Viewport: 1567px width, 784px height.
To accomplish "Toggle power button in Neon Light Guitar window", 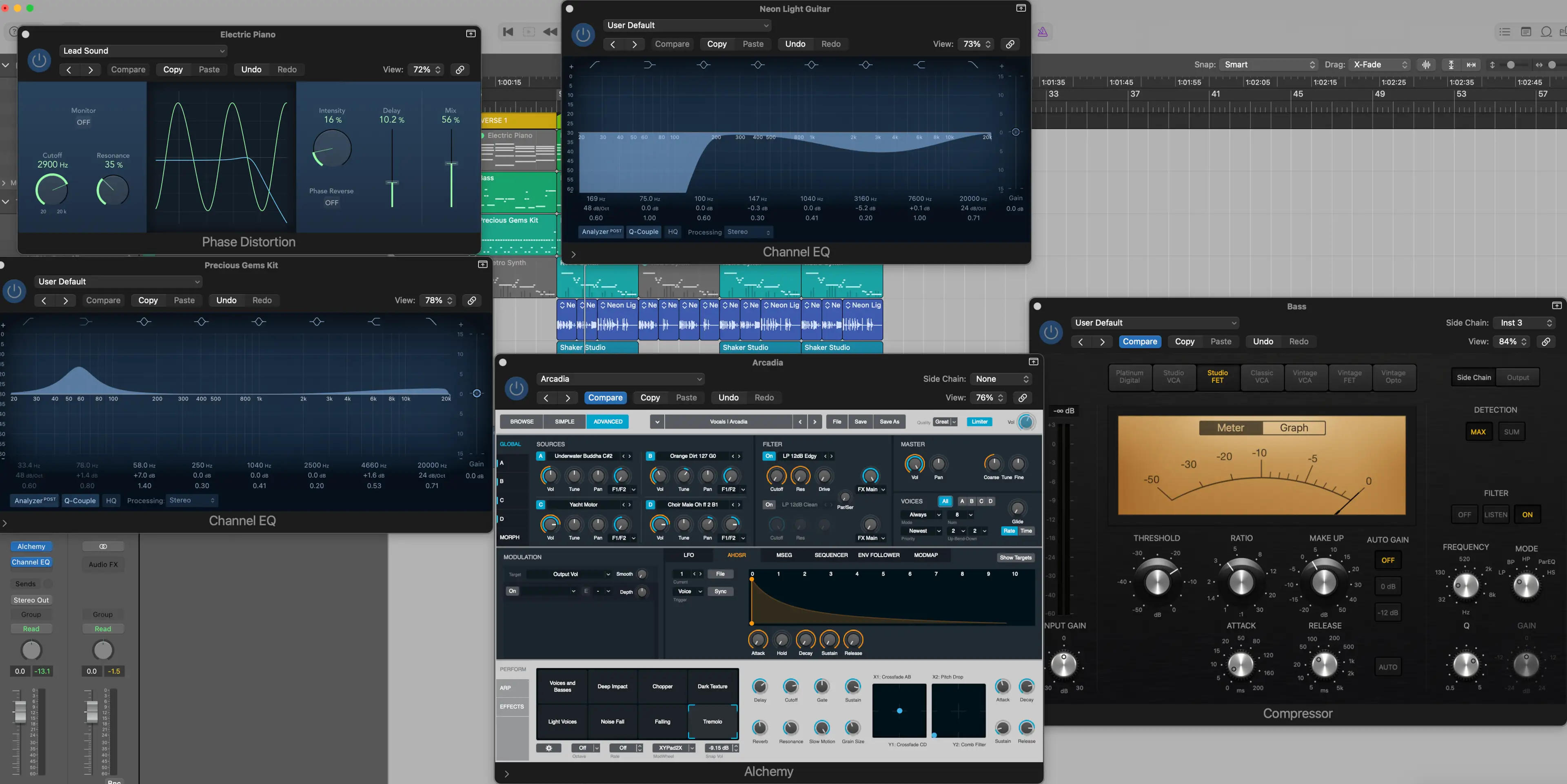I will [x=583, y=35].
